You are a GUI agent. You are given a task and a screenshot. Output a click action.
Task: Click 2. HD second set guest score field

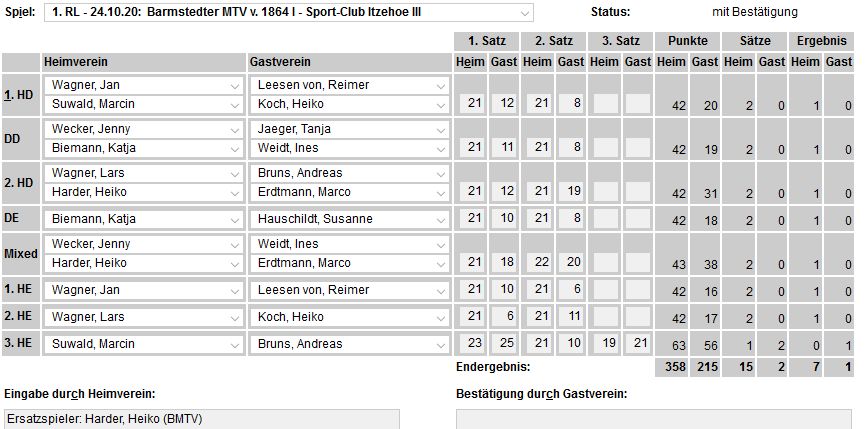571,192
